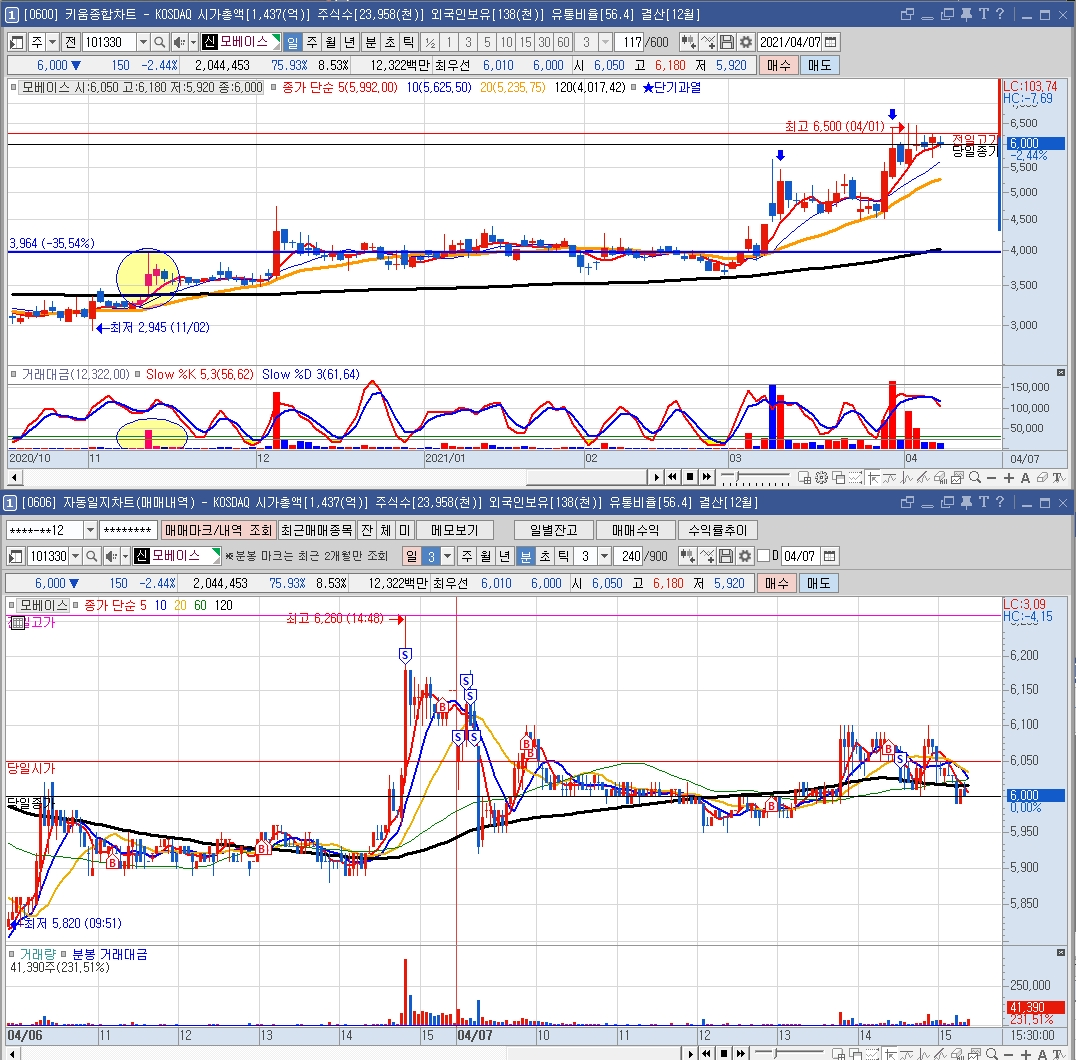
Task: Select the 잔 tab
Action: click(x=367, y=530)
